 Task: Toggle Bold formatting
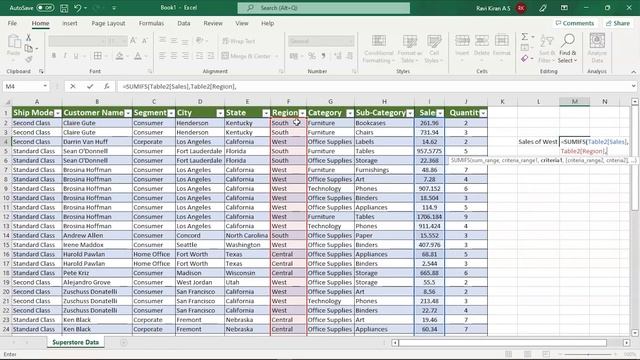click(x=53, y=56)
